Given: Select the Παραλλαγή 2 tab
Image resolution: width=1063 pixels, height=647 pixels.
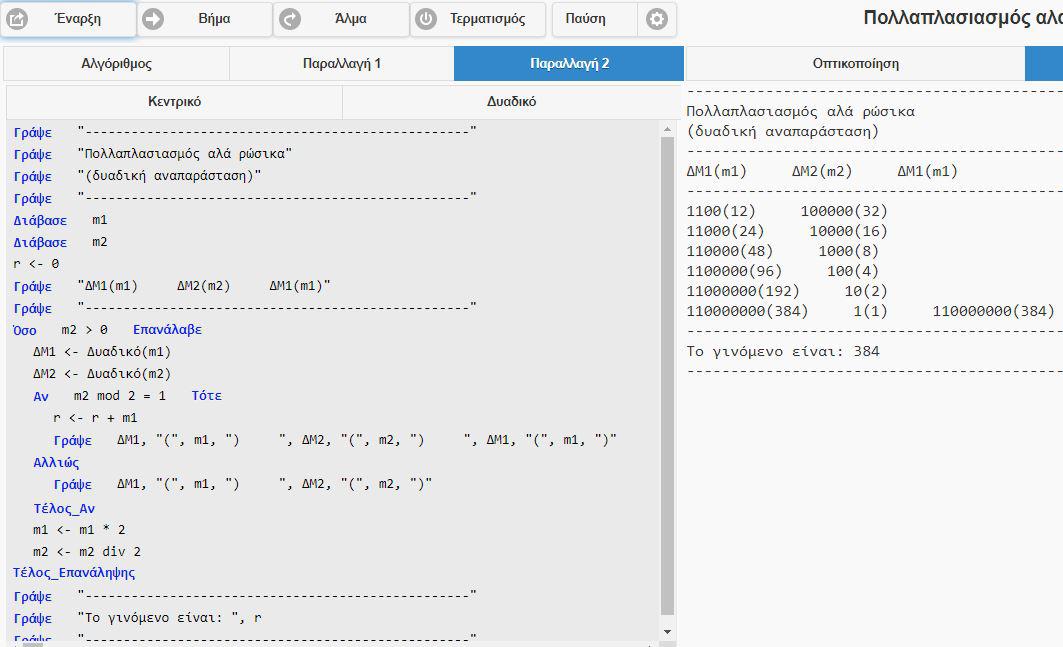Looking at the screenshot, I should 569,64.
